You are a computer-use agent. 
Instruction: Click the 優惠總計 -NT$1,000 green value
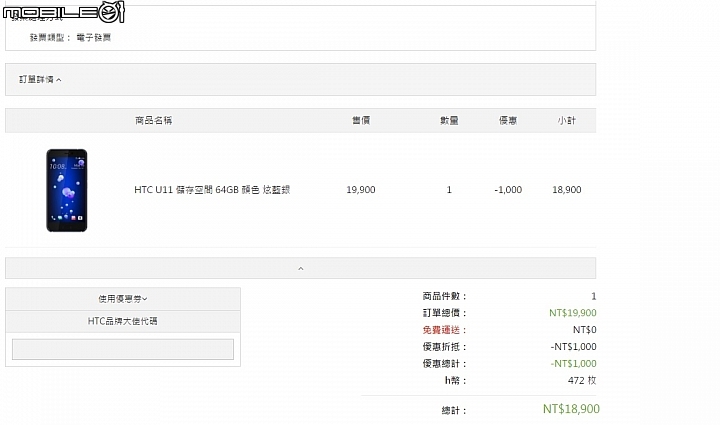tap(574, 363)
